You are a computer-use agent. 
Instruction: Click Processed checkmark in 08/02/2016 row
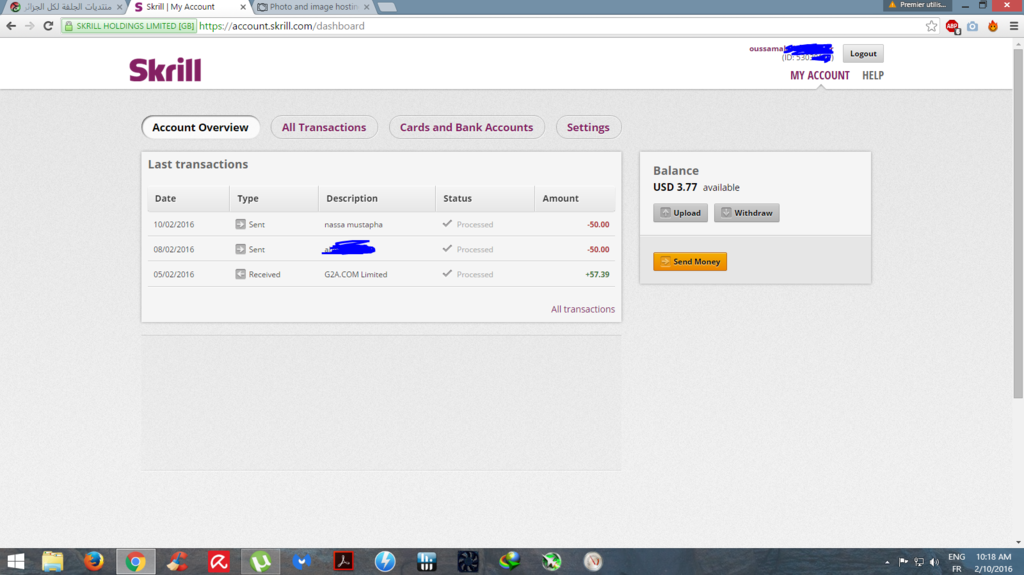coord(447,248)
